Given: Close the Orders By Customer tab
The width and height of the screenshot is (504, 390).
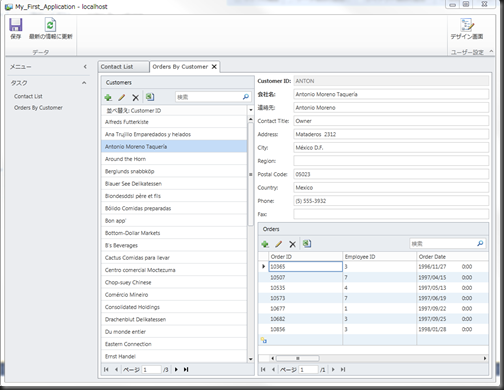Looking at the screenshot, I should (214, 67).
